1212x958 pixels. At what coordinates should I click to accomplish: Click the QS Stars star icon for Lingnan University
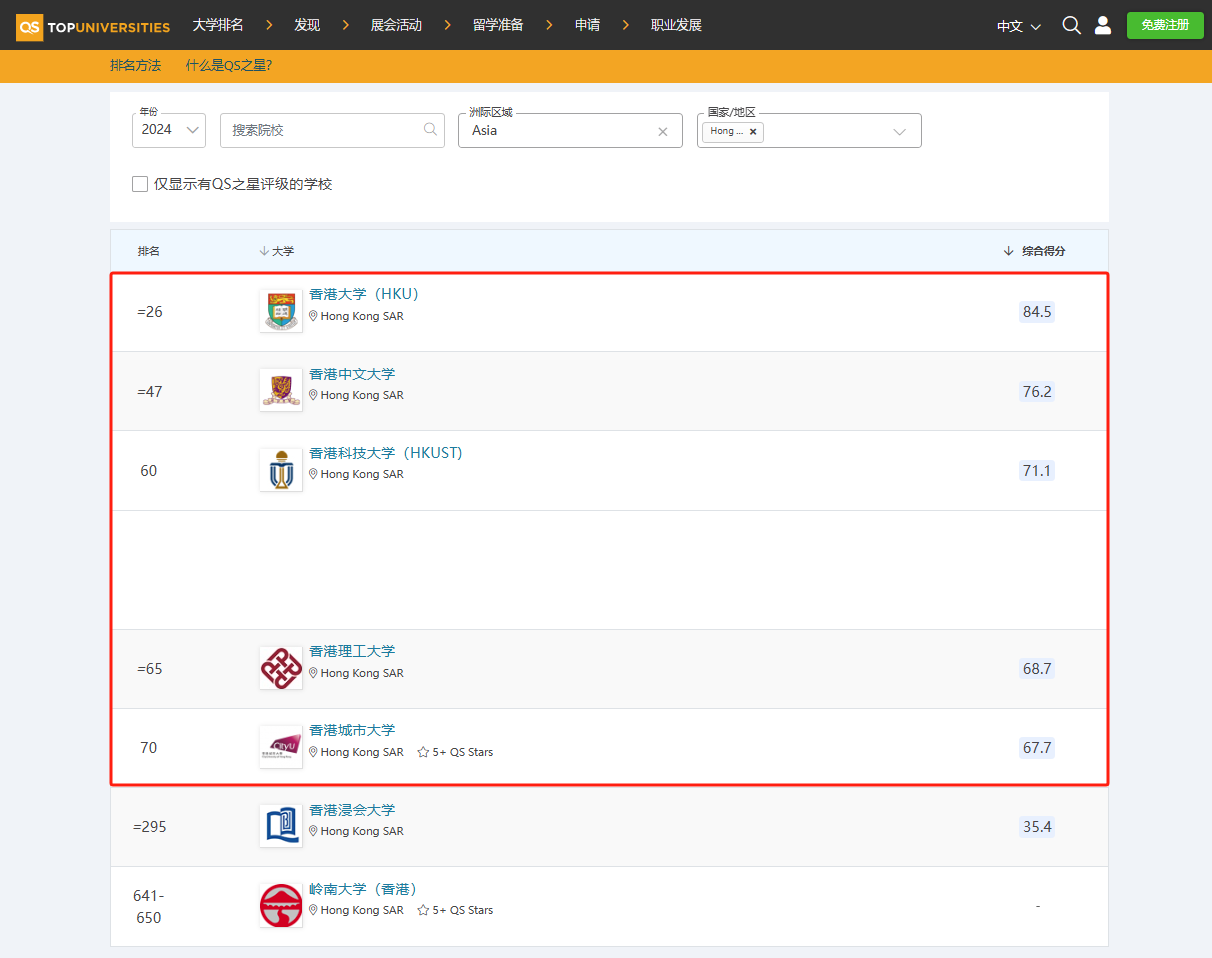tap(423, 910)
